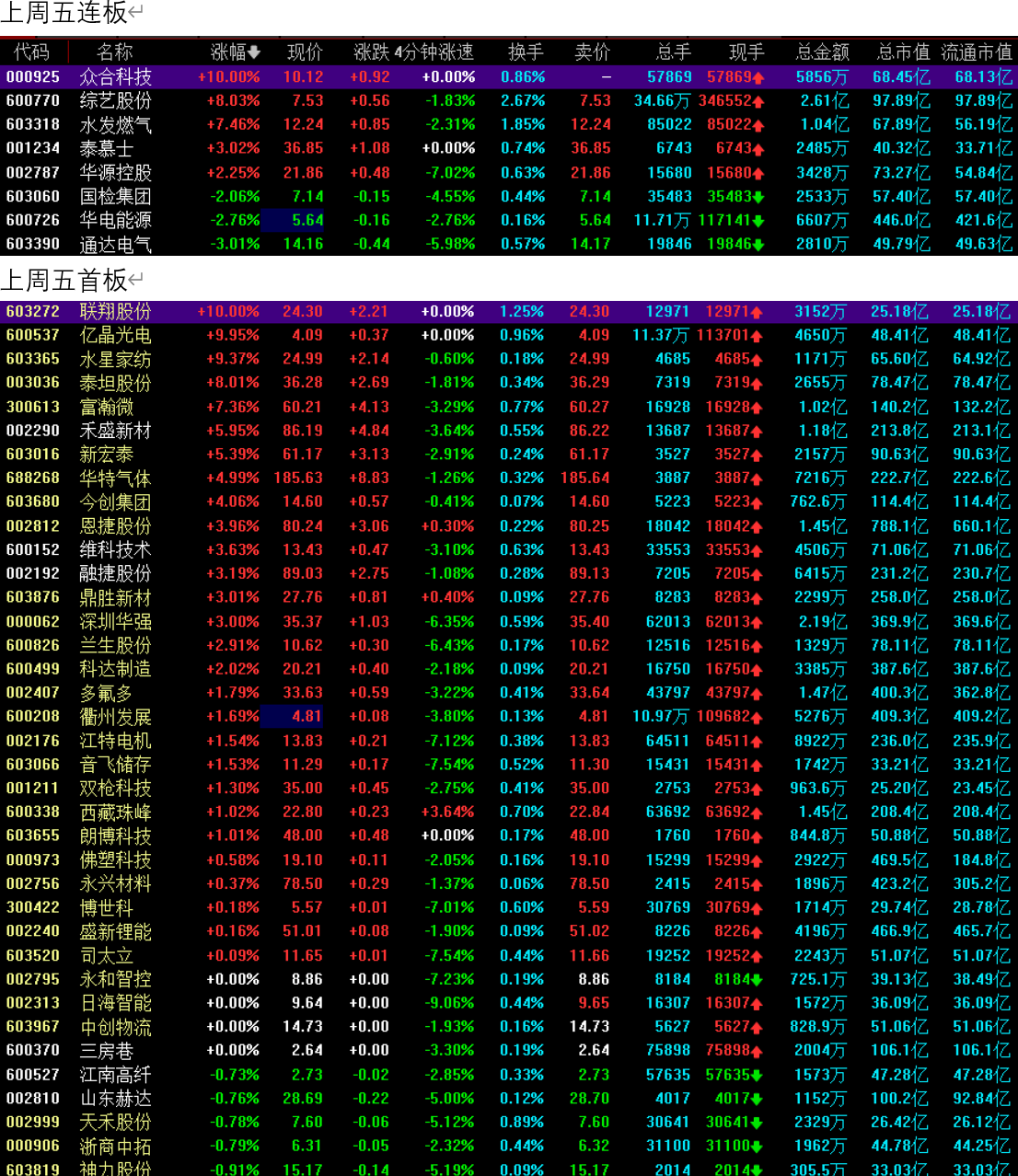Select the 恩捷股份 stock name
Image resolution: width=1018 pixels, height=1176 pixels.
click(116, 526)
